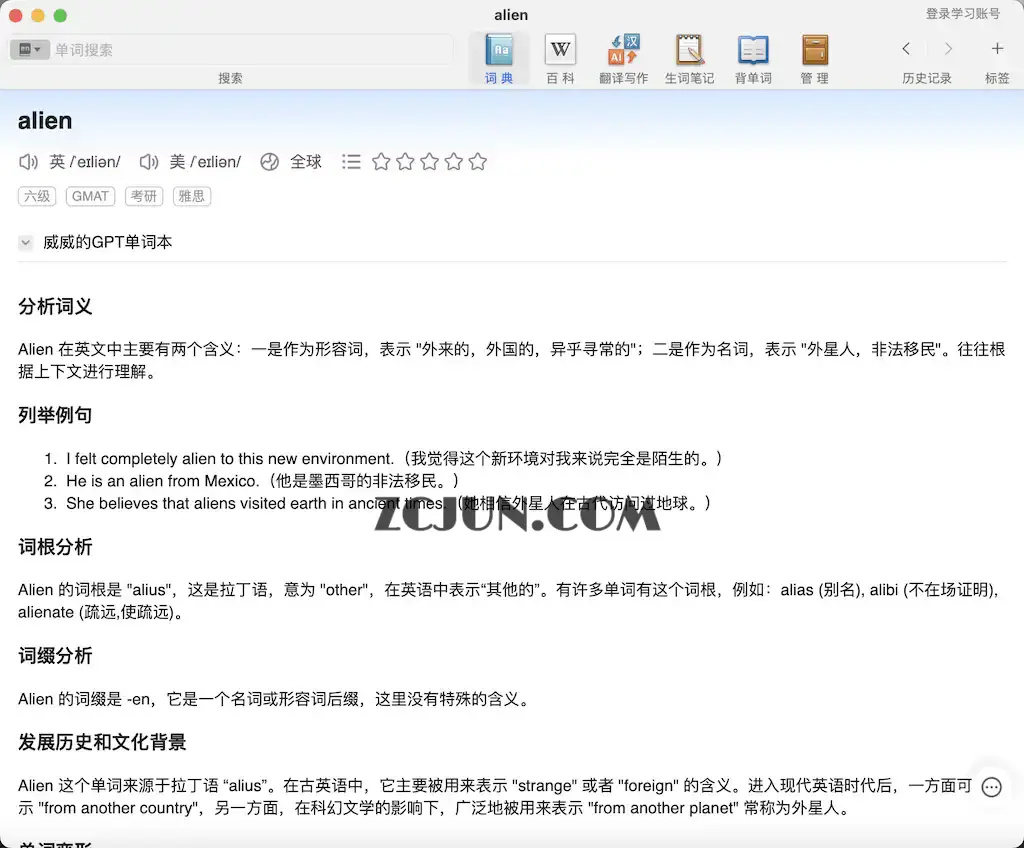This screenshot has height=848, width=1024.
Task: Go back in 历史记录 history
Action: [906, 48]
